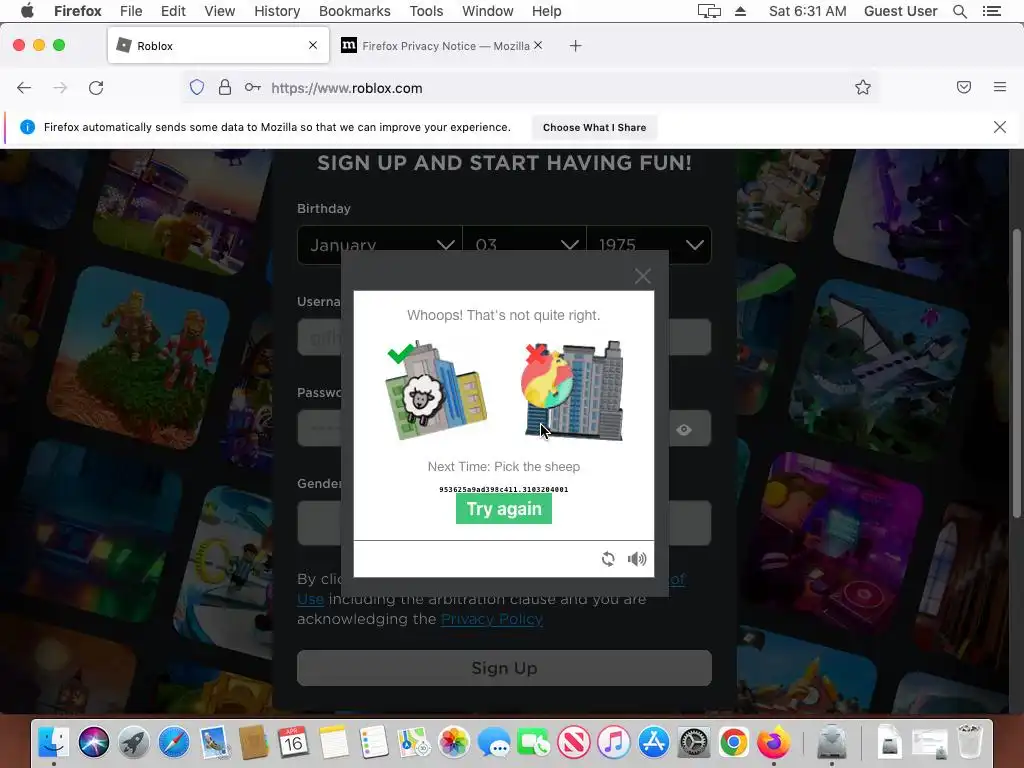Switch to the Roblox tab
Screen dimensions: 1024x768
(x=218, y=46)
